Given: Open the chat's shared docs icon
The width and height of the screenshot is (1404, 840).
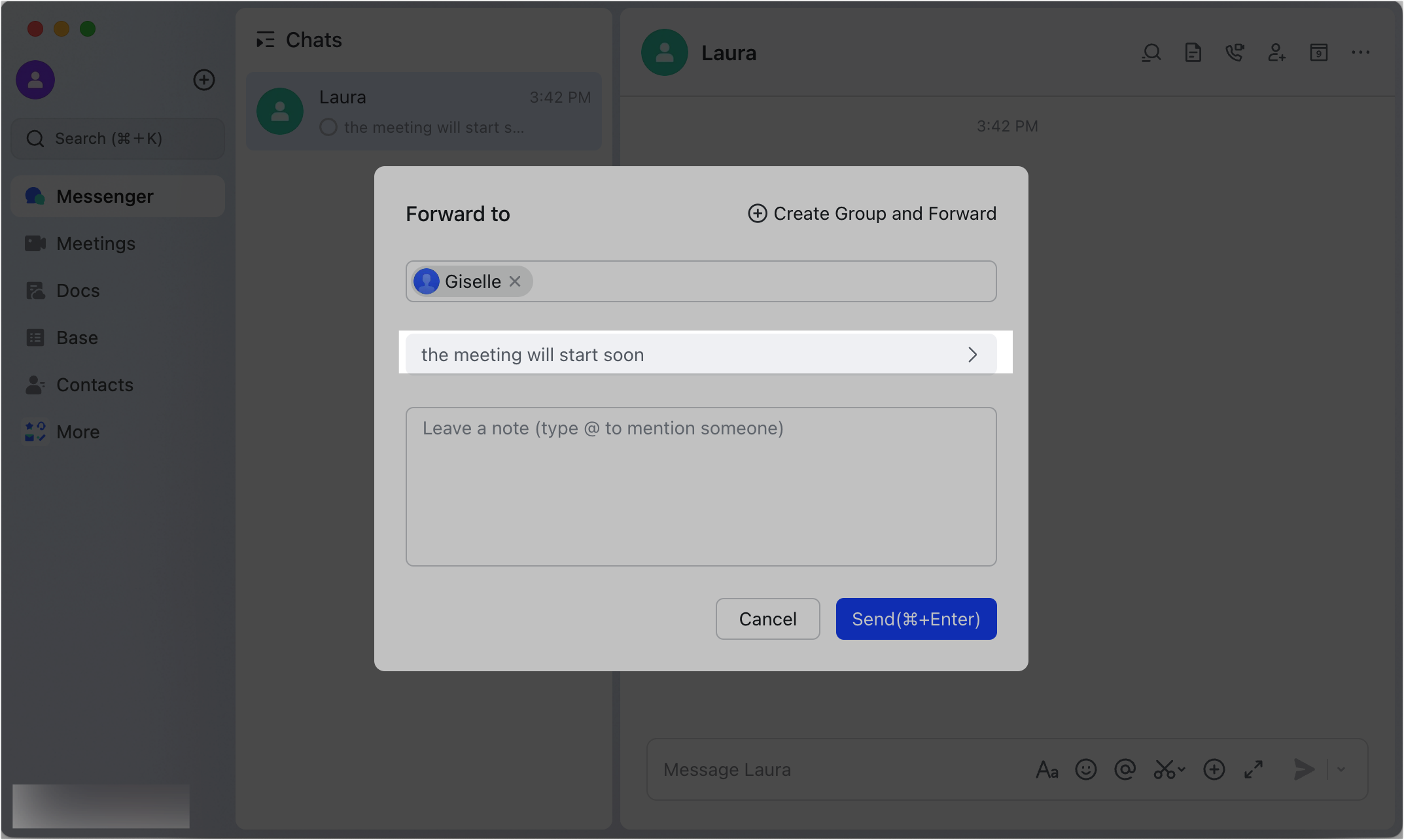Looking at the screenshot, I should tap(1193, 53).
